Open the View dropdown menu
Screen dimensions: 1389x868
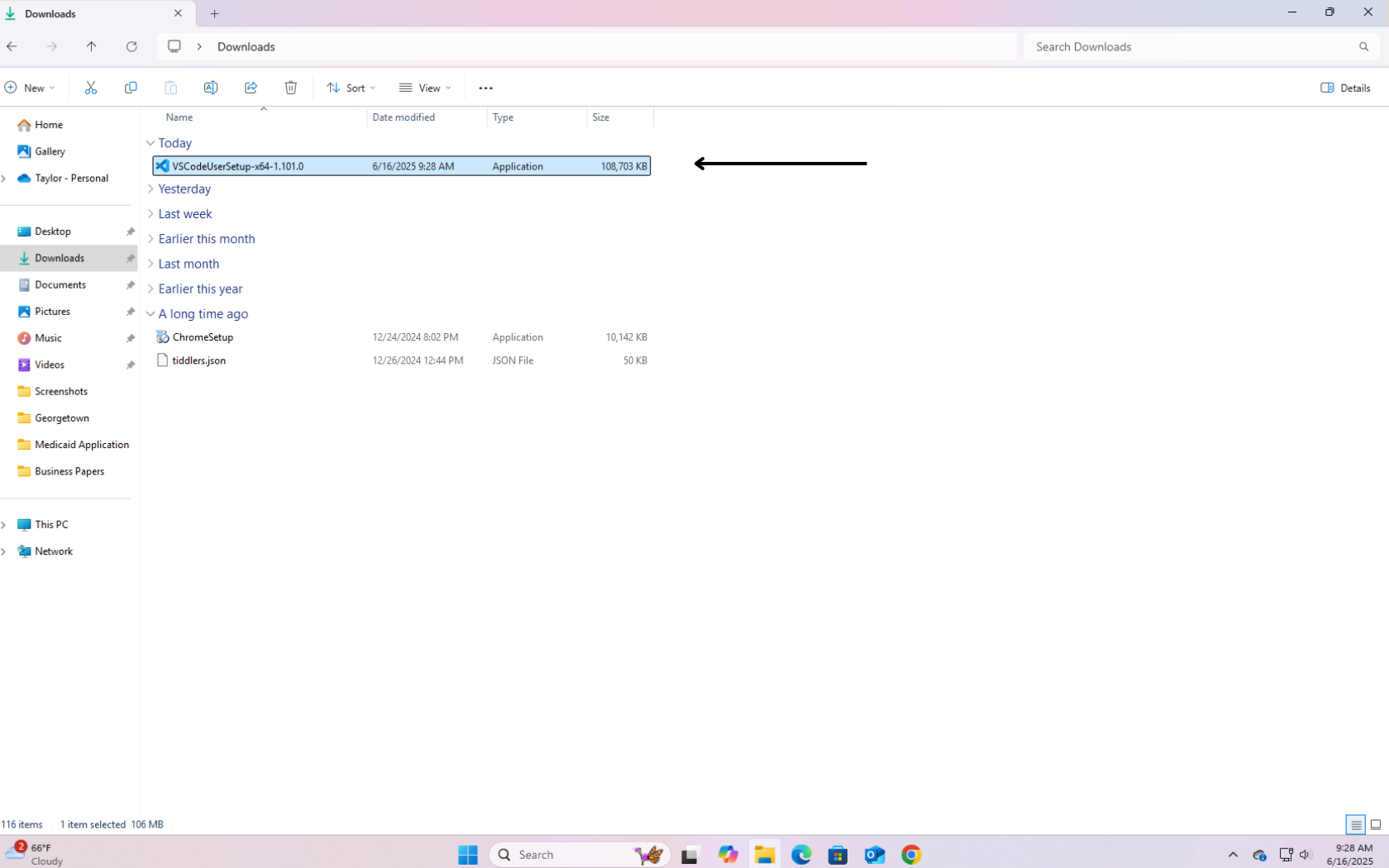[425, 88]
